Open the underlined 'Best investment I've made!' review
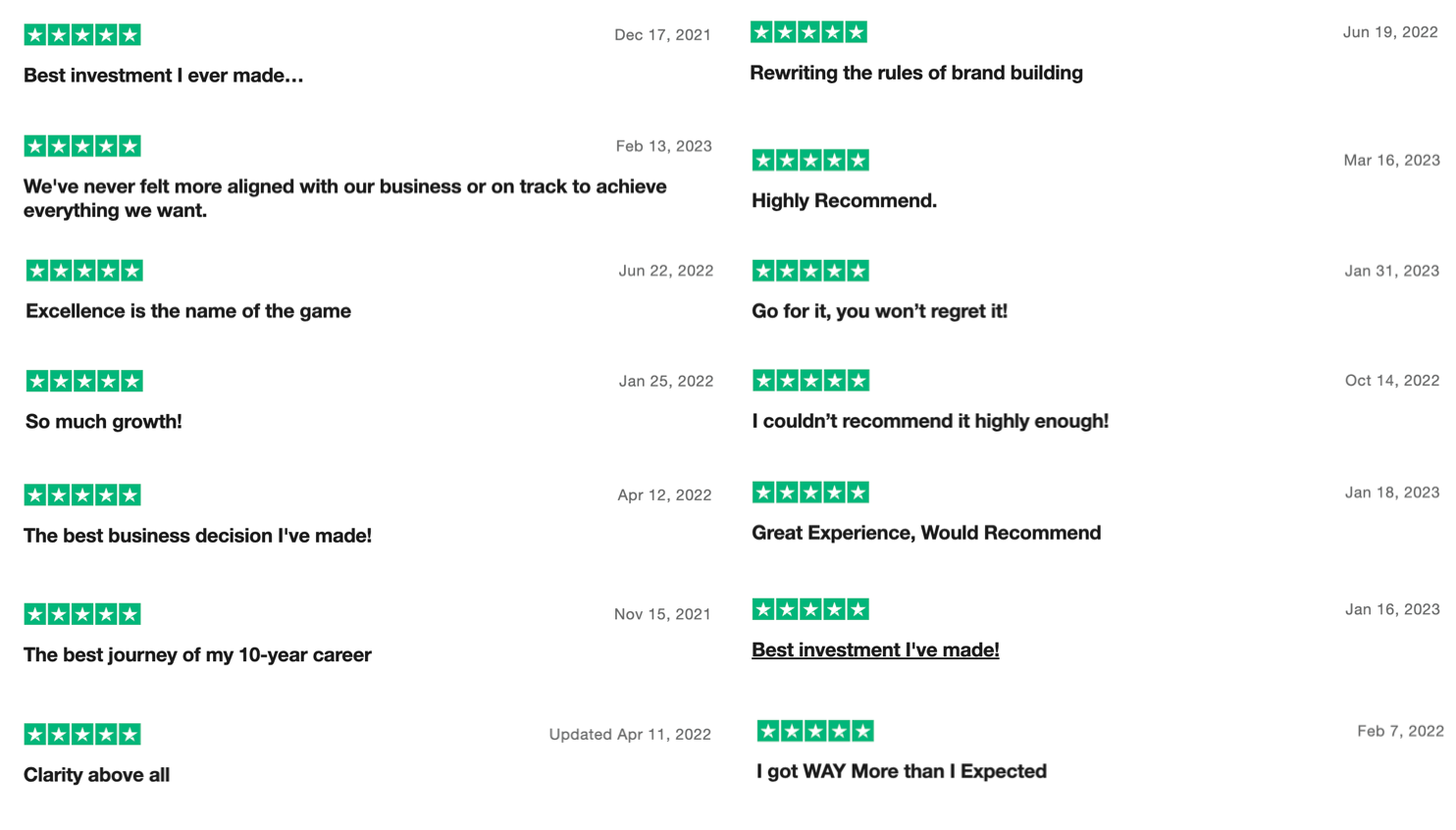Image resolution: width=1456 pixels, height=830 pixels. coord(875,649)
